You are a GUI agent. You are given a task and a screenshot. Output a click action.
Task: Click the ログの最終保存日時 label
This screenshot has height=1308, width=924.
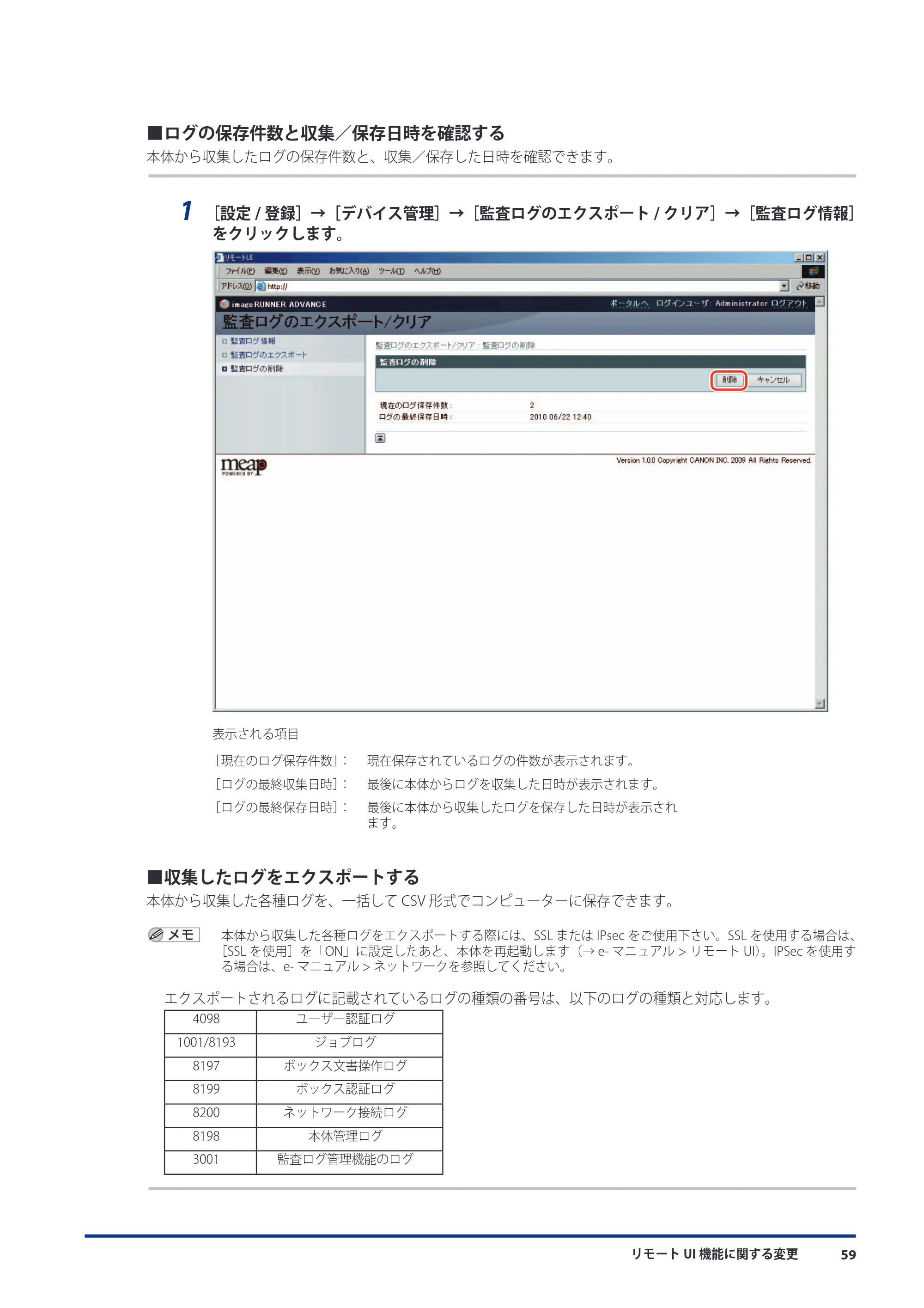[x=416, y=417]
